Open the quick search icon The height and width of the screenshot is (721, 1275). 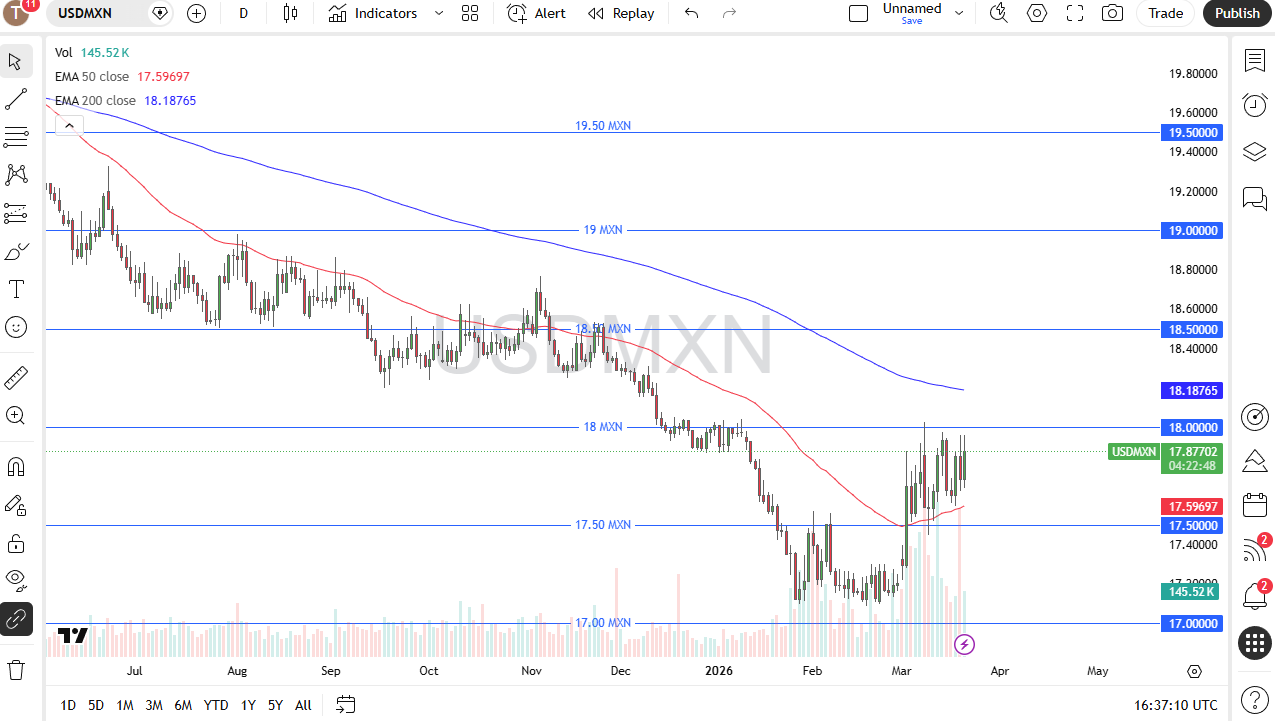(x=998, y=13)
